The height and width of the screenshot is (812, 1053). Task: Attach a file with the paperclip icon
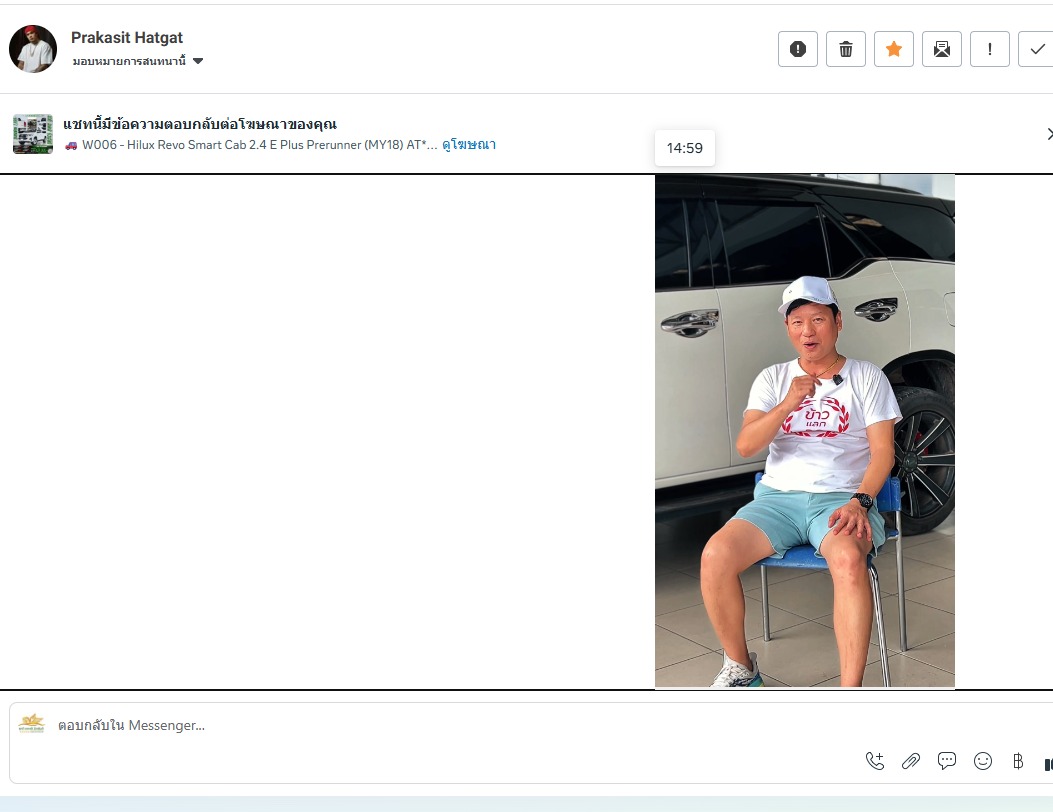tap(911, 761)
